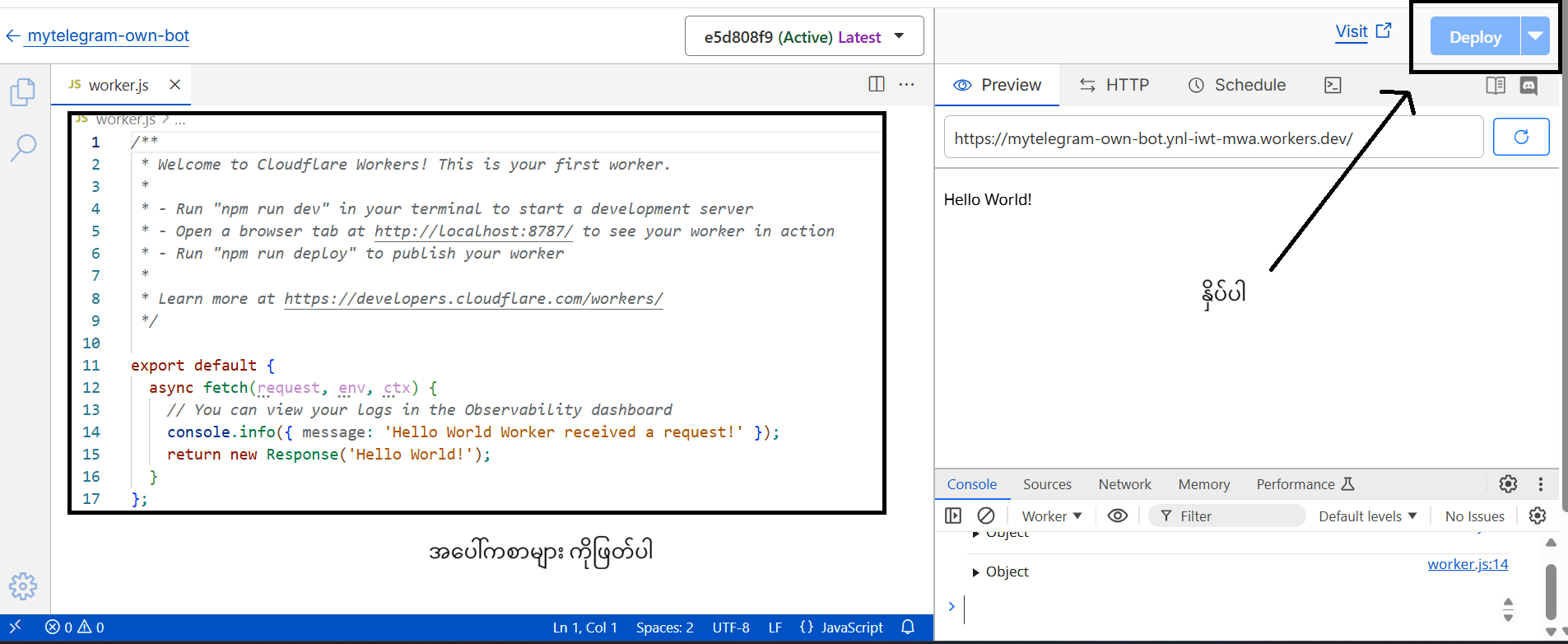Screen dimensions: 1568x644
Task: Select the Sources devtools tab
Action: pos(1047,484)
